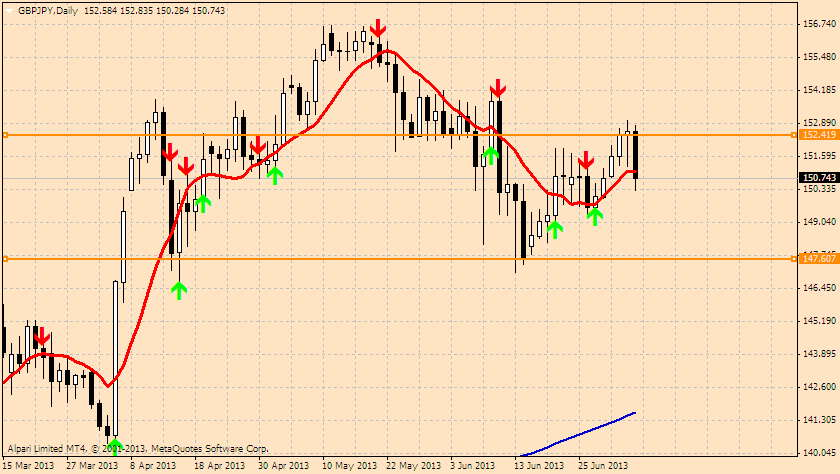Click the 142.600 price axis label
Screen dimensions: 840x474
[x=819, y=387]
